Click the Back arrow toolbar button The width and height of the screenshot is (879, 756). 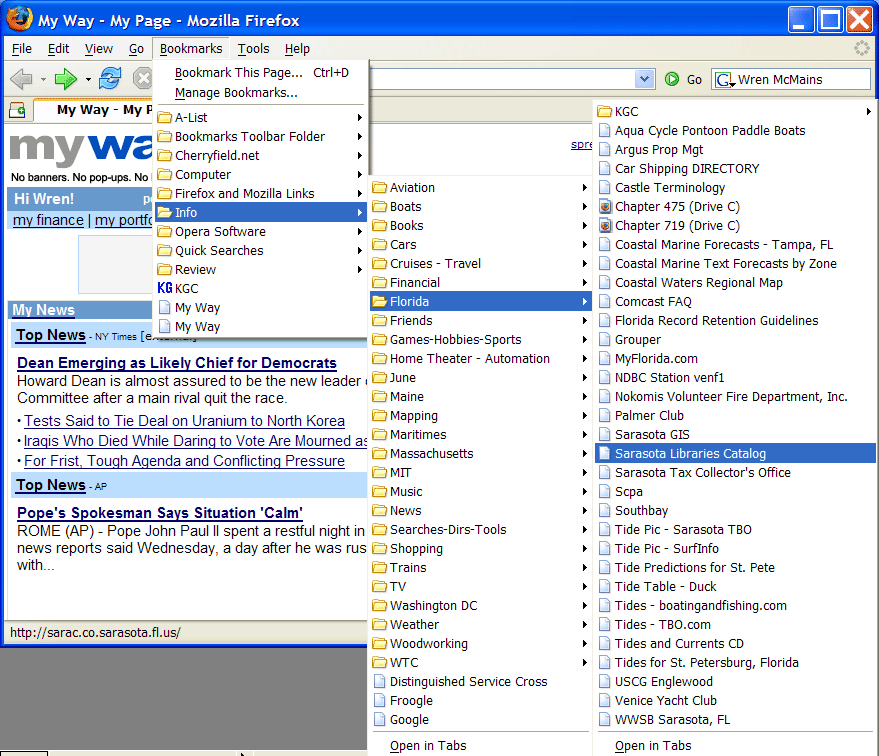[x=21, y=79]
